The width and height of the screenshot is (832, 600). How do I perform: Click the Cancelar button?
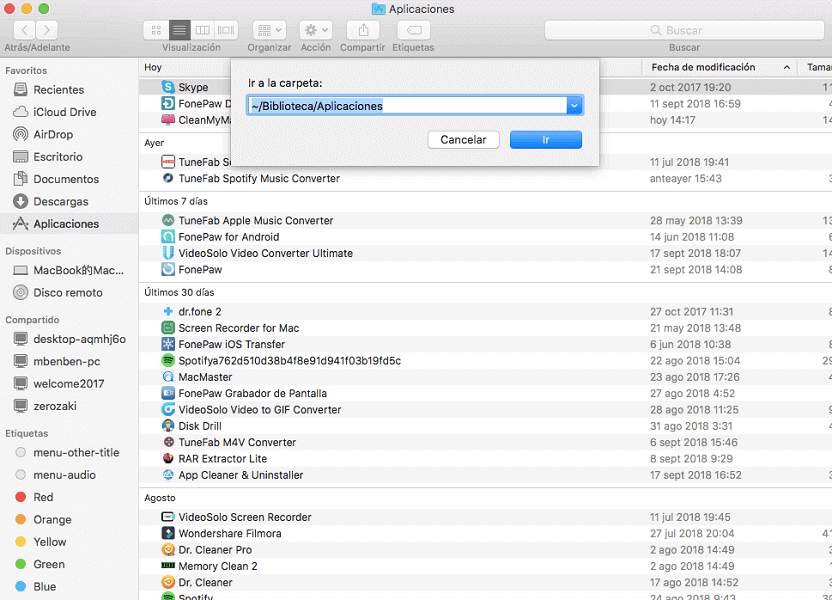tap(463, 140)
